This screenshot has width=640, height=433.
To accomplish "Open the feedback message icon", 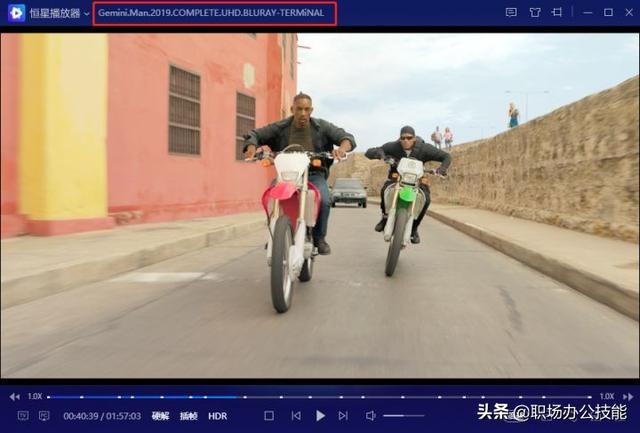I will 511,13.
